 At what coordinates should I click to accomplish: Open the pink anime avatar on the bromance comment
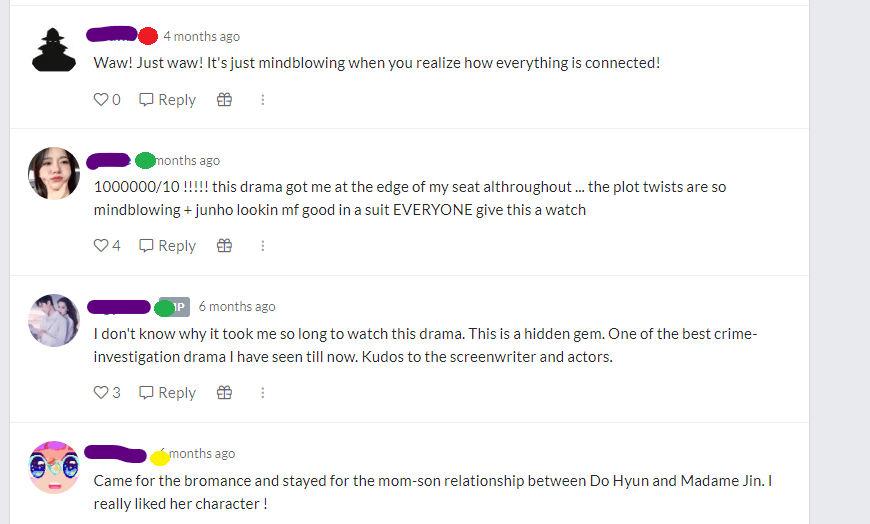tap(54, 467)
